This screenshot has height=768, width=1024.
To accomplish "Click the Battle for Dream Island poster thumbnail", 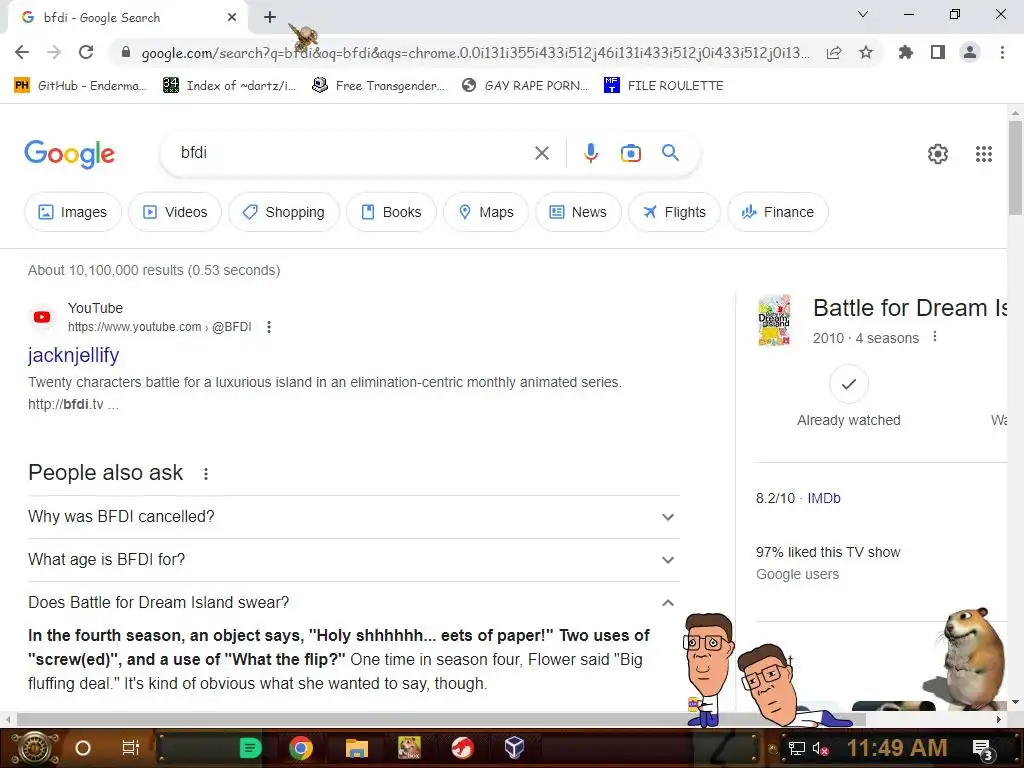I will point(775,320).
